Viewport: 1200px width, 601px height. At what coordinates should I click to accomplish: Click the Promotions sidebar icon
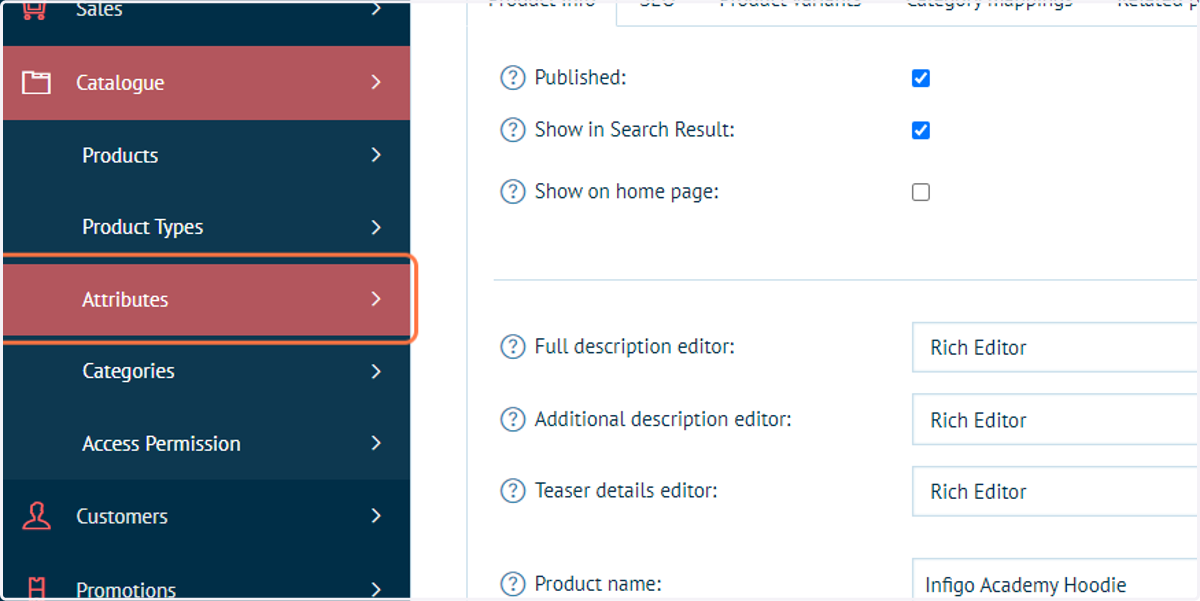(x=36, y=589)
